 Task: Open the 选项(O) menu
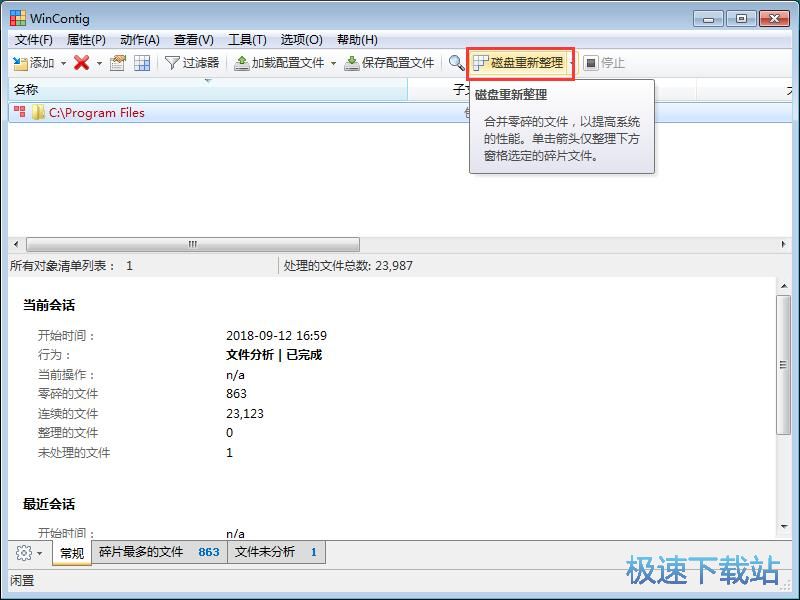click(x=301, y=40)
